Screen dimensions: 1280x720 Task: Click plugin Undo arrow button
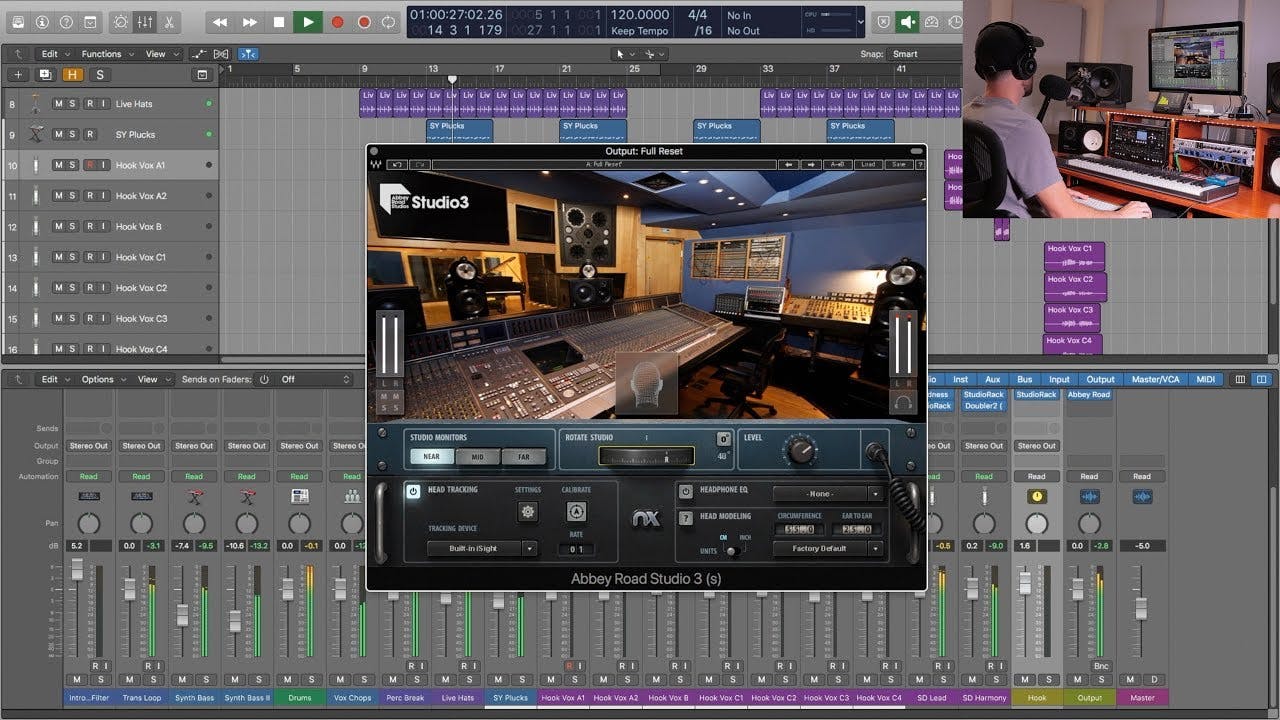[x=397, y=164]
